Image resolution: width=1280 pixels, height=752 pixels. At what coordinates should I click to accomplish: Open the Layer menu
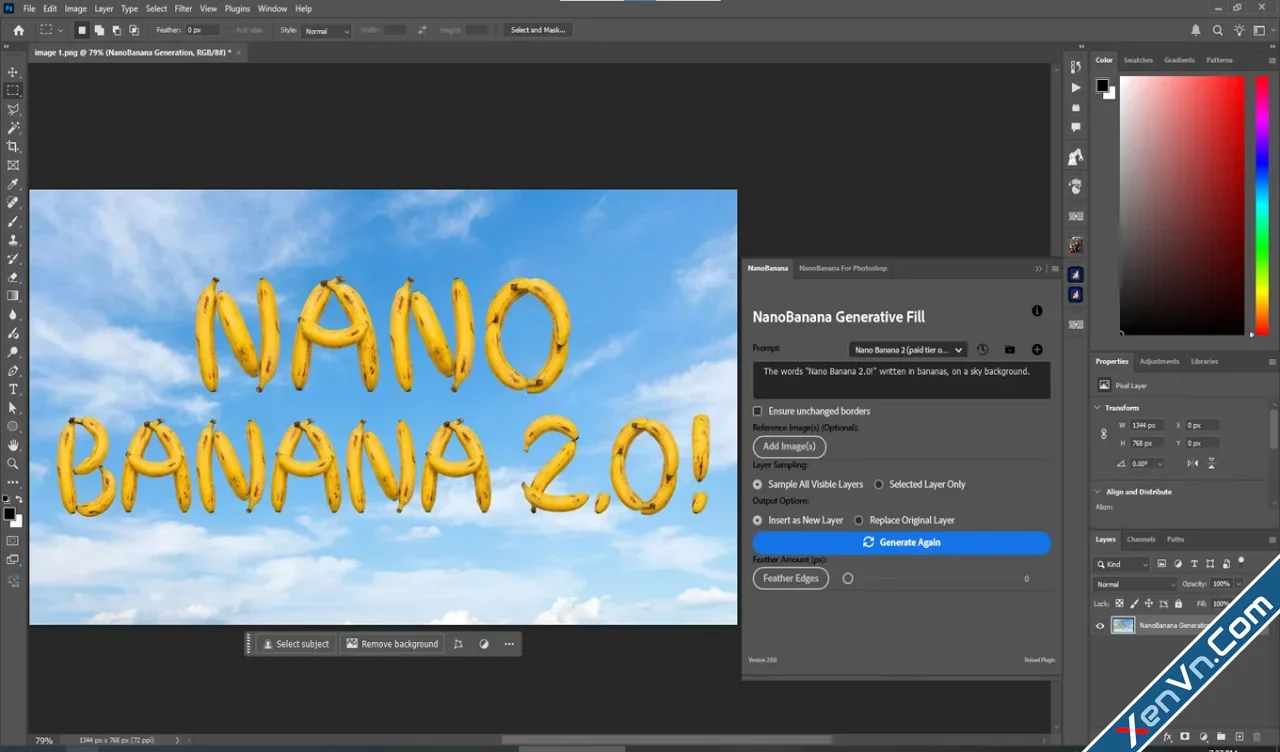104,8
